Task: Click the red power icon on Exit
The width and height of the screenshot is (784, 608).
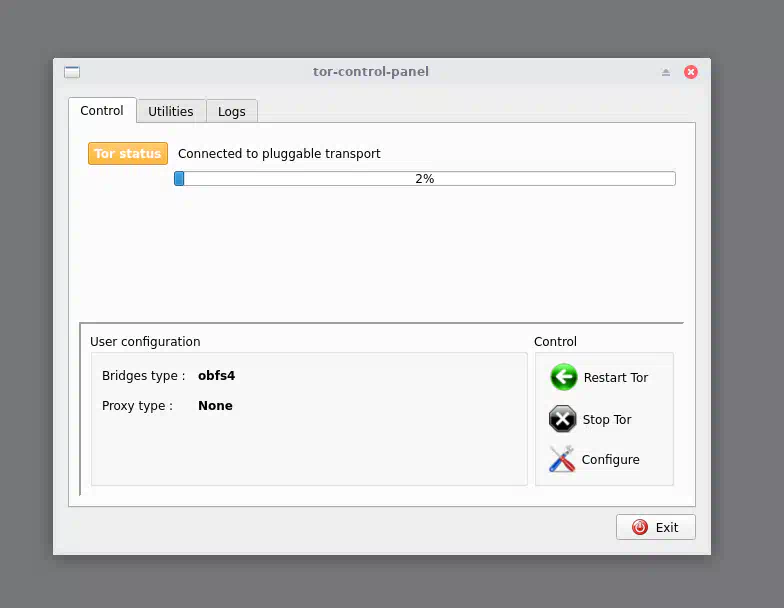Action: [640, 527]
